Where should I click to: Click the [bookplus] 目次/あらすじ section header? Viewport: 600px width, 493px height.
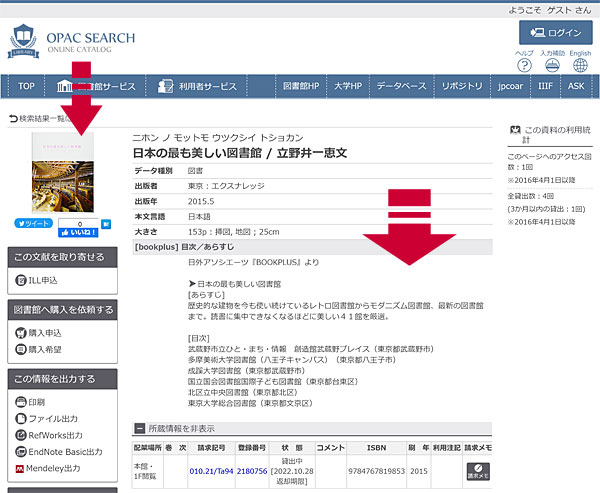pos(312,247)
